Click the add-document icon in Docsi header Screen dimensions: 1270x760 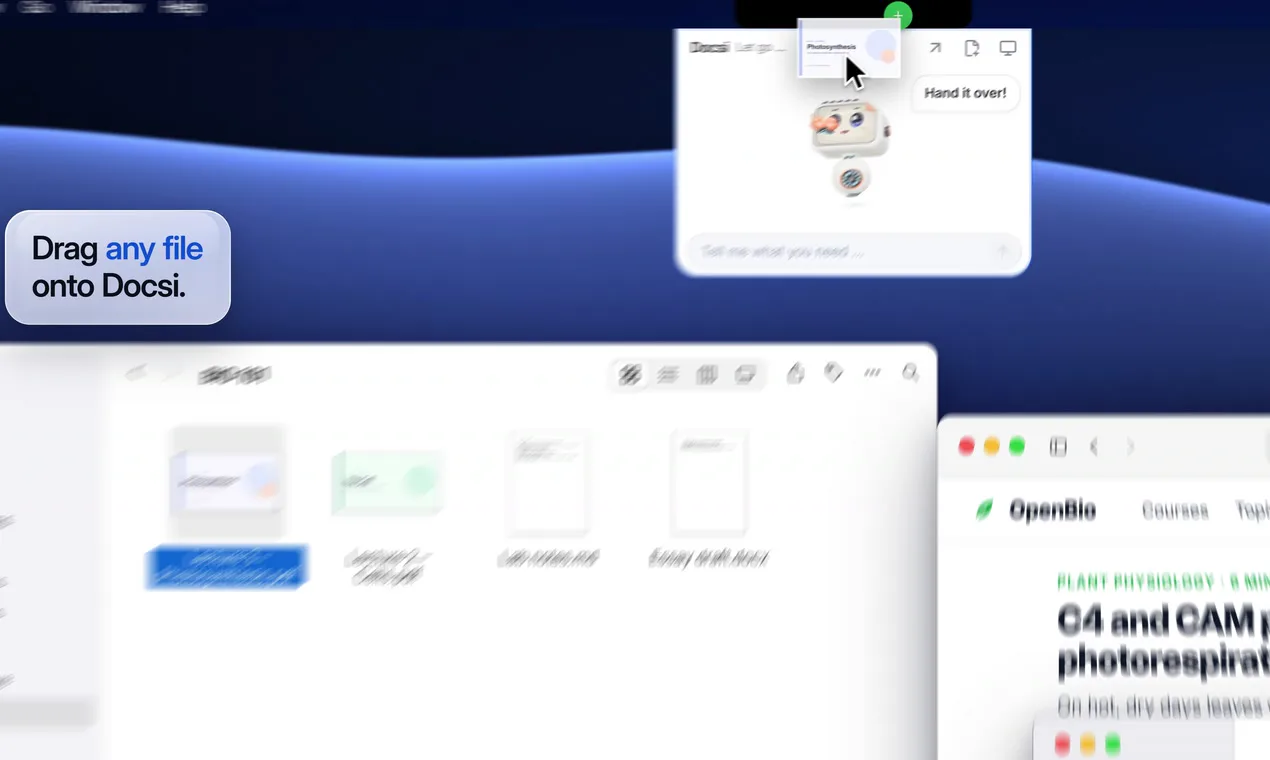(971, 48)
